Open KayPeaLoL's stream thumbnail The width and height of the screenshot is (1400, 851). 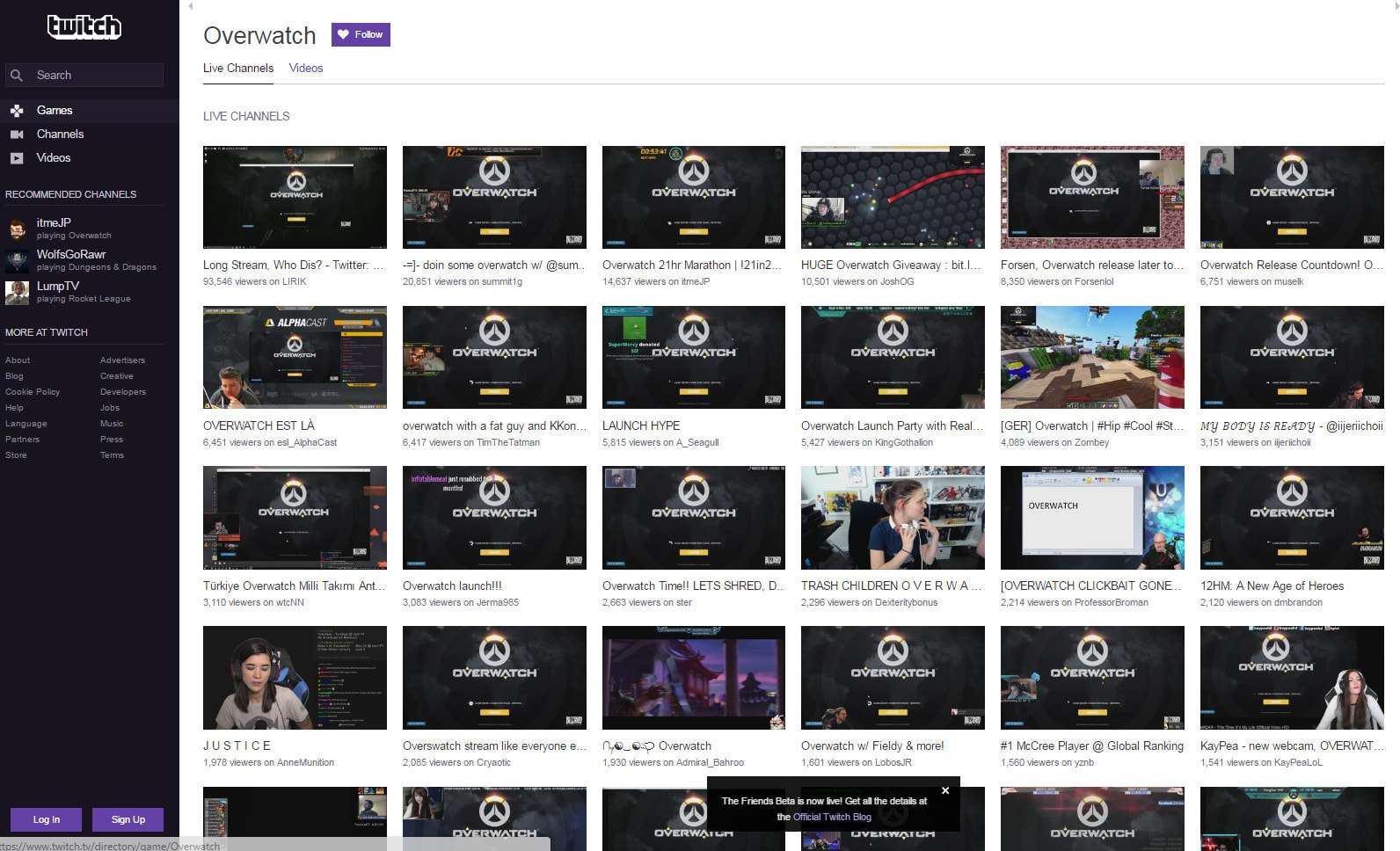tap(1292, 678)
